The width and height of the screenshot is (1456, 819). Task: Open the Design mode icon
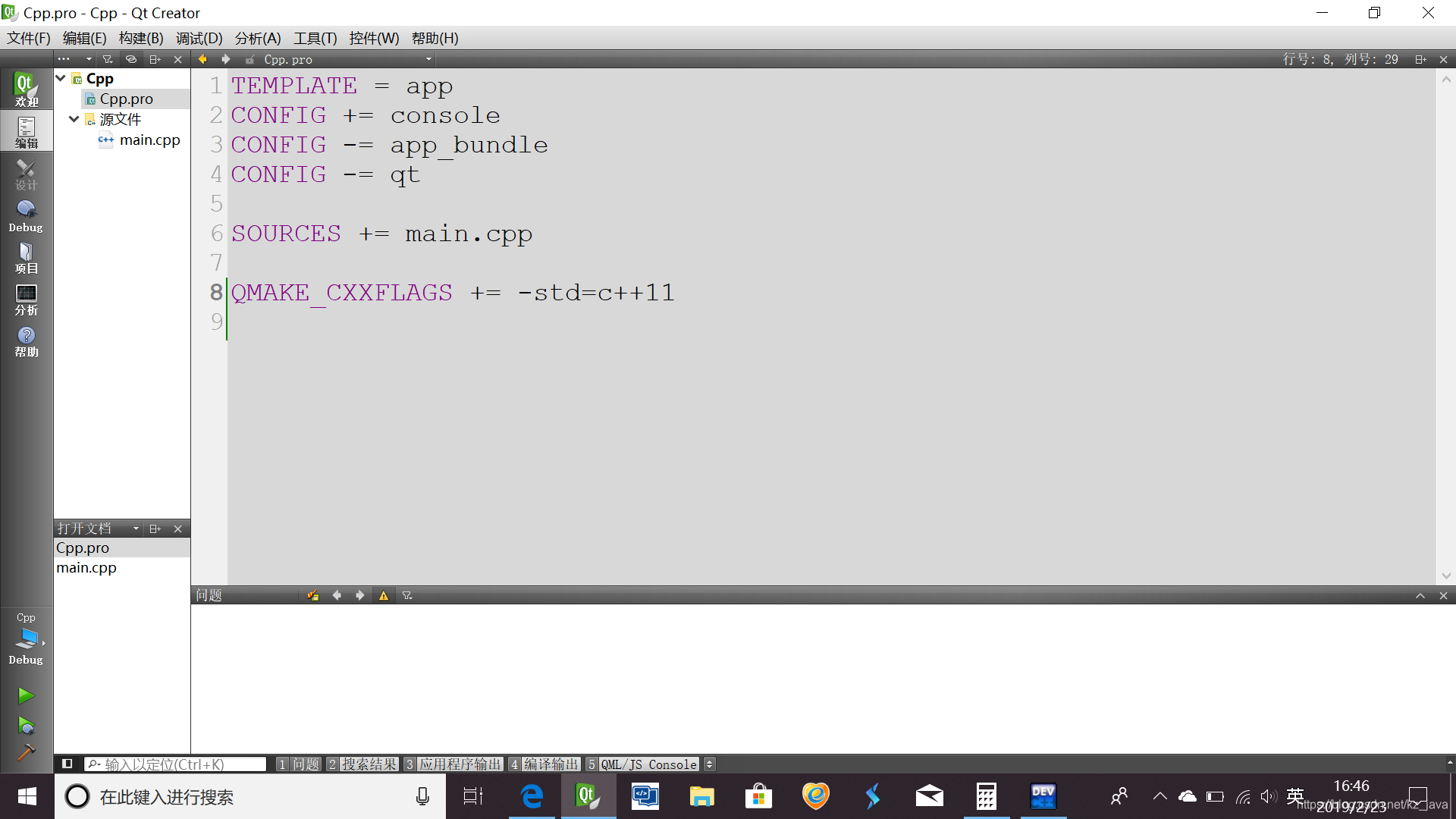[x=27, y=174]
